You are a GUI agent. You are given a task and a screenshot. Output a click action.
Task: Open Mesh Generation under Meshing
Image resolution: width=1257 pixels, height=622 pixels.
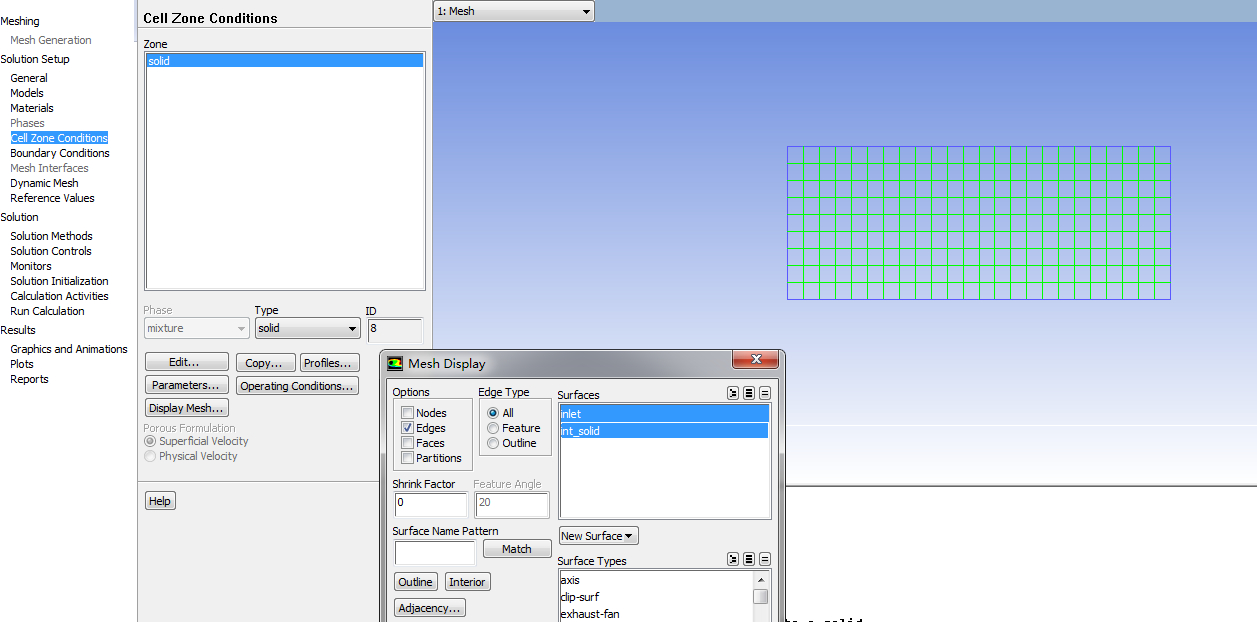(x=51, y=40)
